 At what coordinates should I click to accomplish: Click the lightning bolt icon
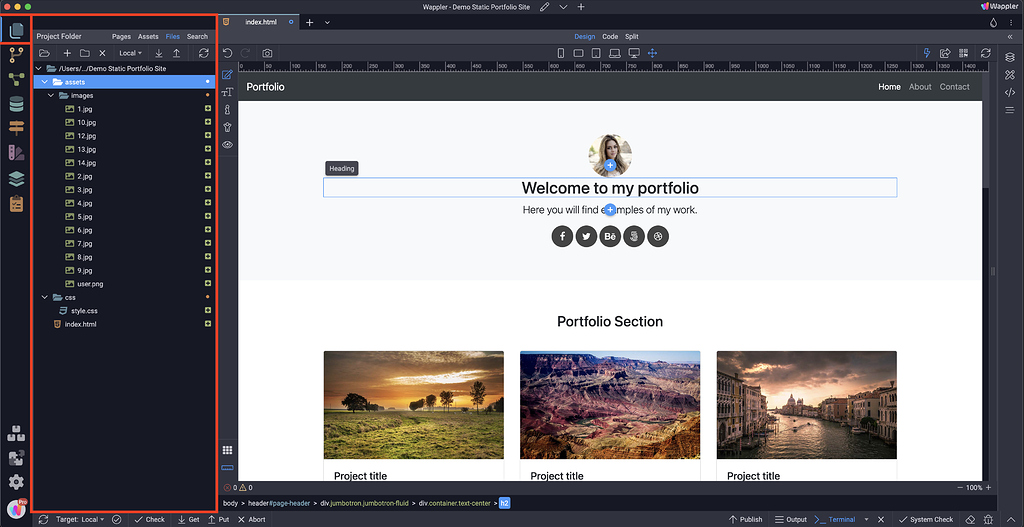(x=927, y=54)
